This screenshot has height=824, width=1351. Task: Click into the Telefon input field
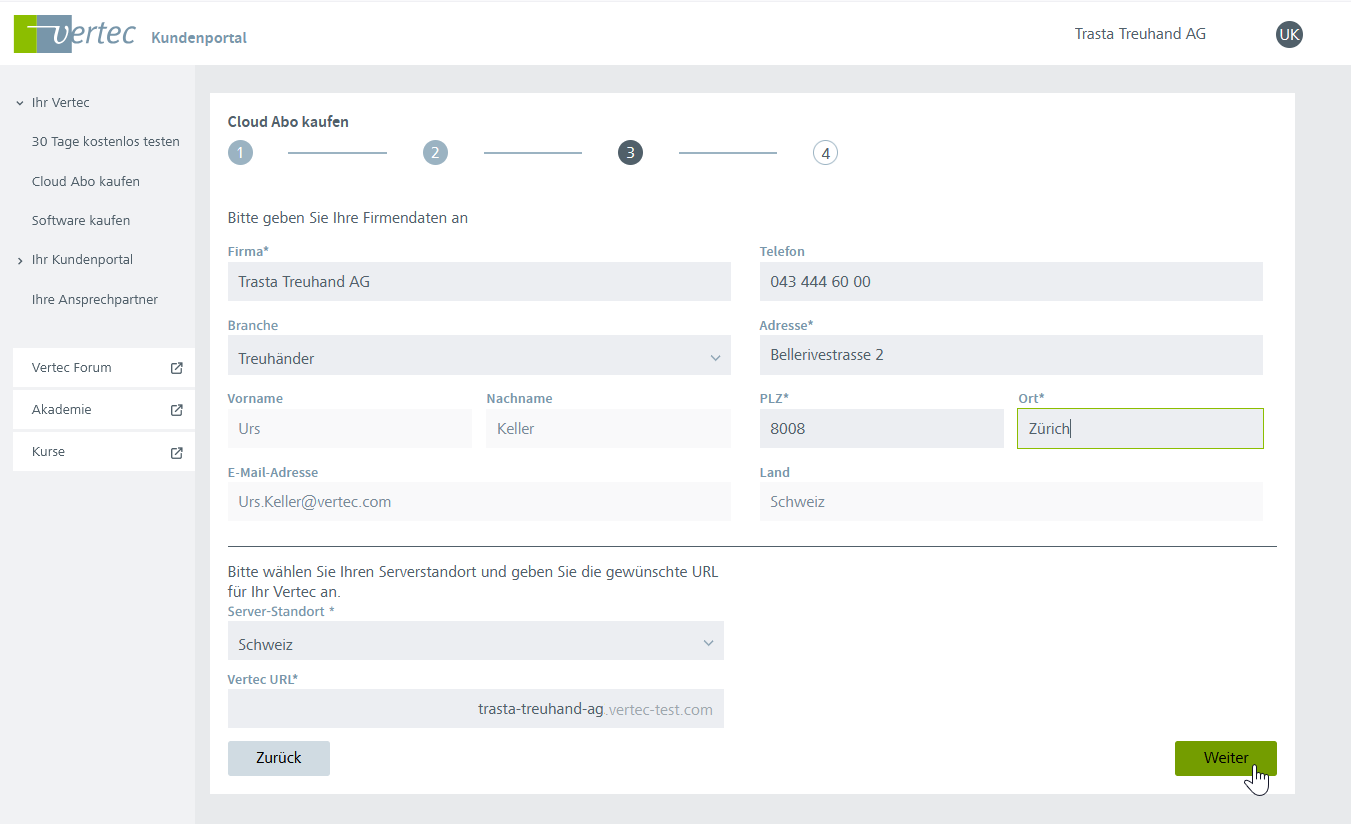(x=1010, y=282)
